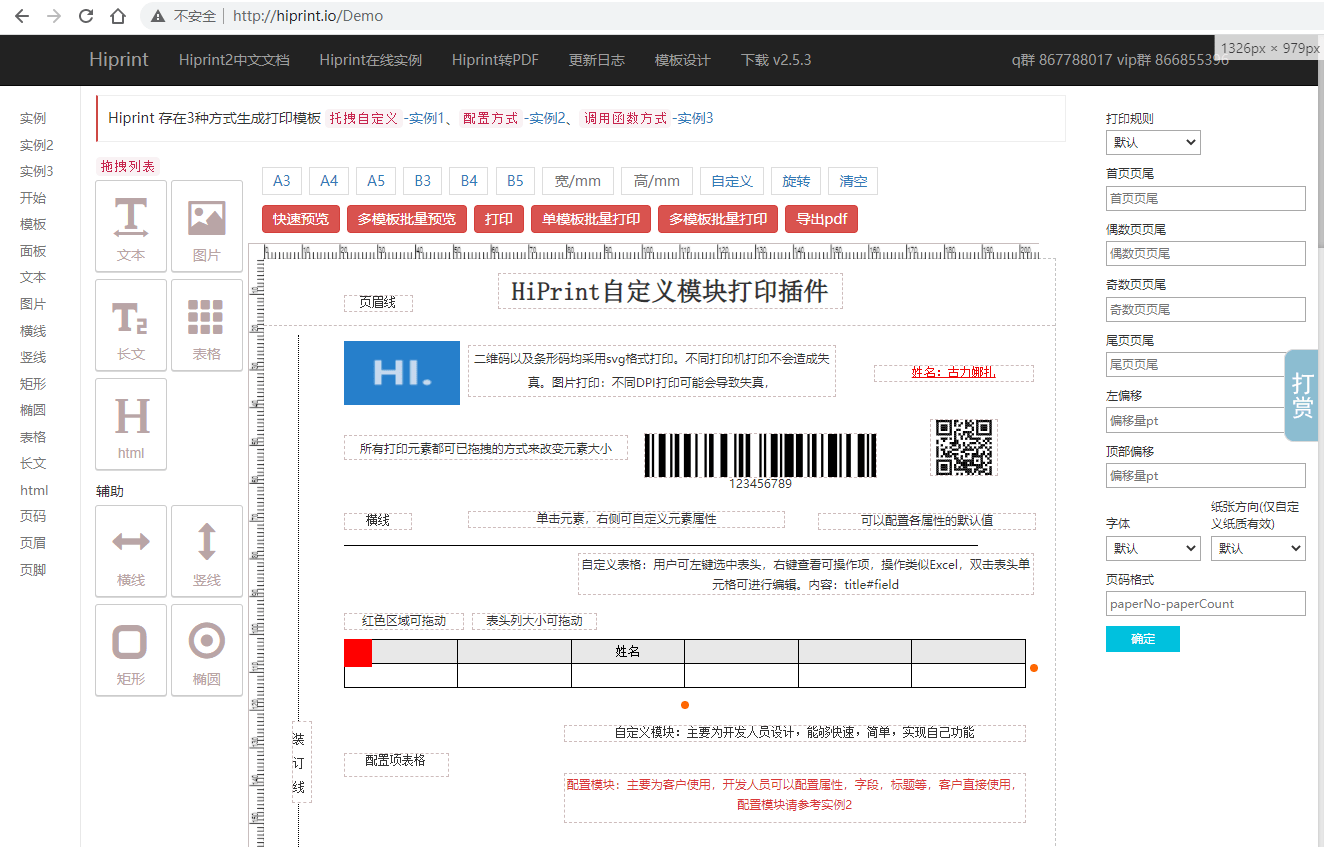Click the 清空 clear button
The image size is (1324, 847).
point(853,181)
